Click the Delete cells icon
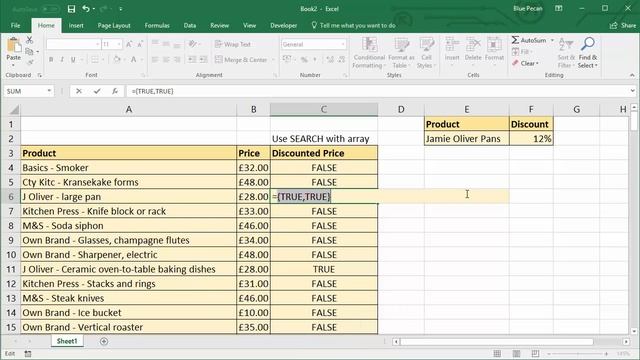Screen dimensions: 640x360 click(473, 45)
